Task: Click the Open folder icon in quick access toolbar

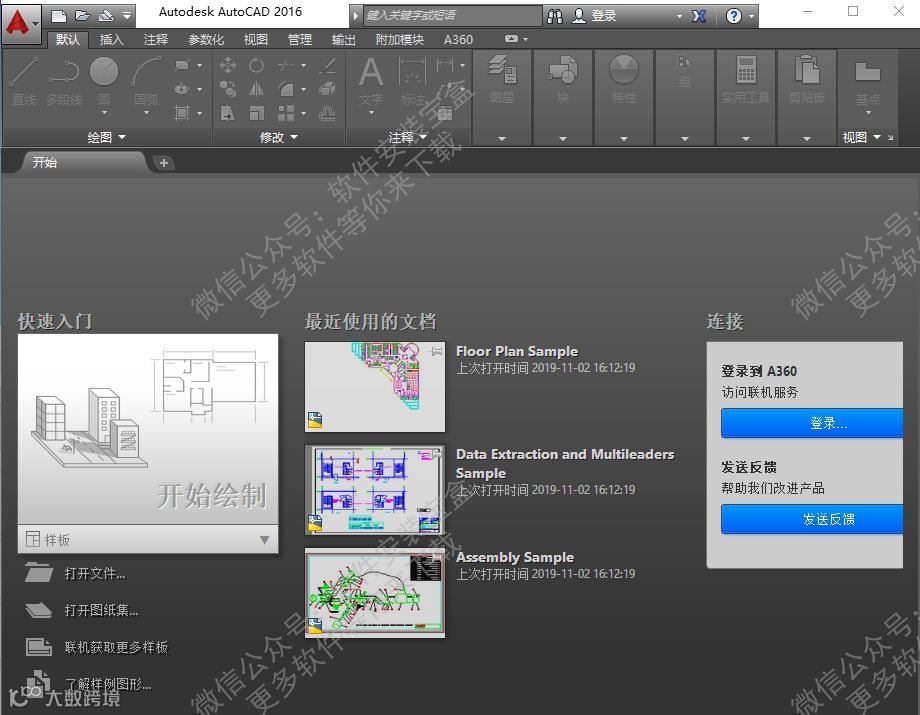Action: pos(83,15)
